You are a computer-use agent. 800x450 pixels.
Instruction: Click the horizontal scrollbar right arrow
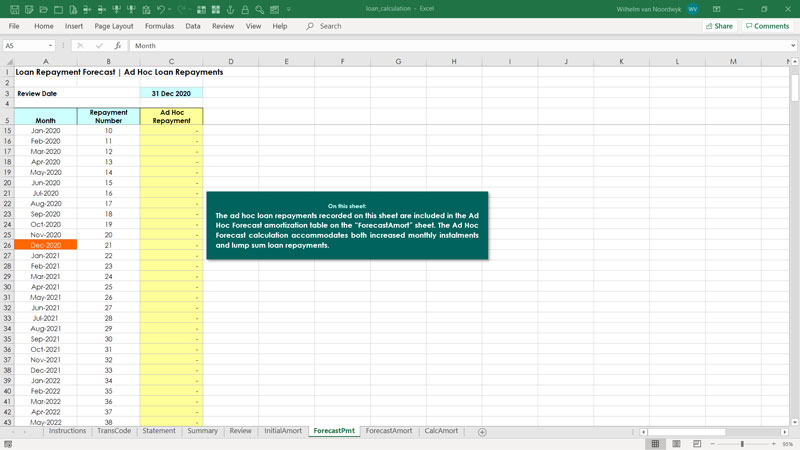coord(785,432)
